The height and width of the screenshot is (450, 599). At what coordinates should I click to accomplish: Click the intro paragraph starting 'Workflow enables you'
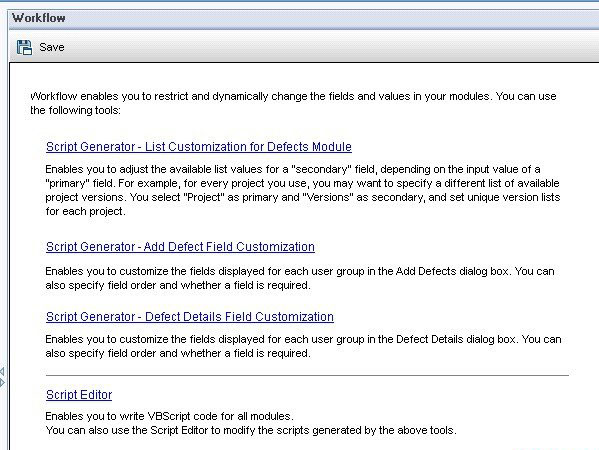(293, 103)
